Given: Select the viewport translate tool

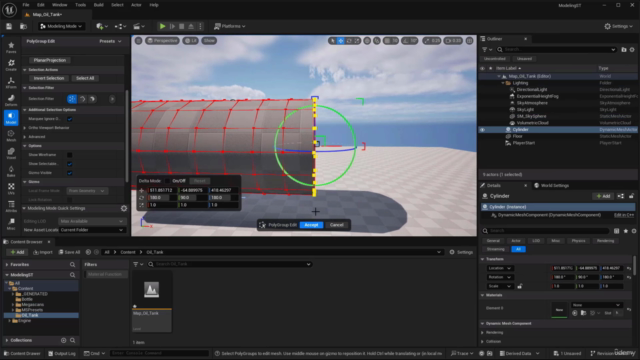Looking at the screenshot, I should pyautogui.click(x=341, y=41).
